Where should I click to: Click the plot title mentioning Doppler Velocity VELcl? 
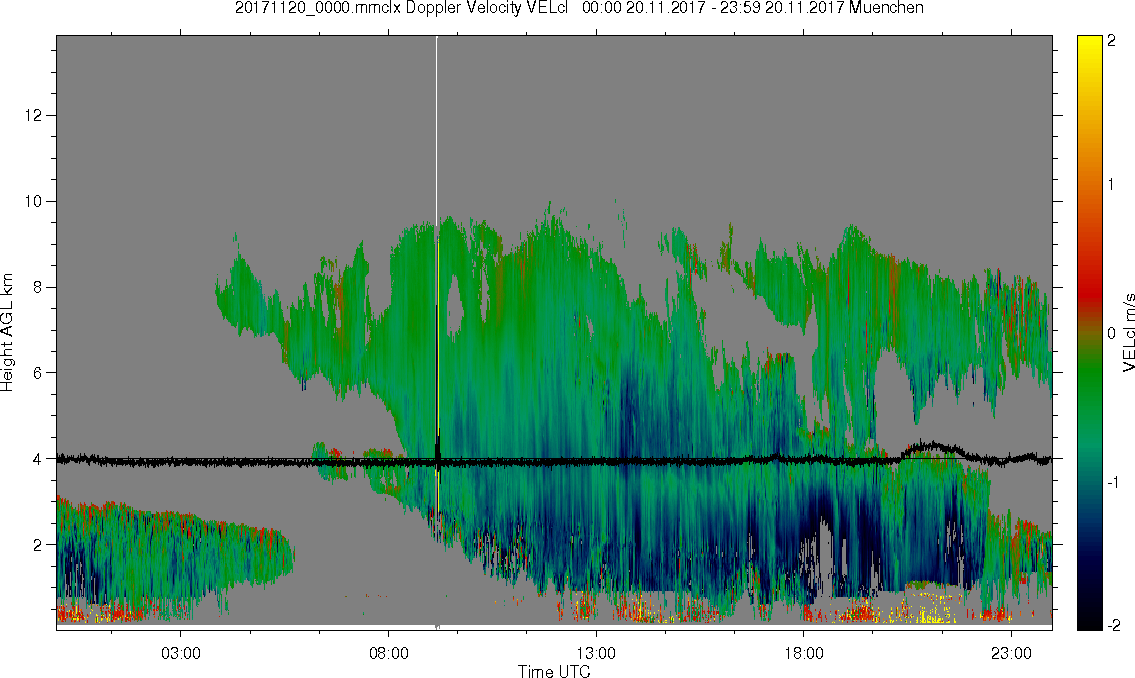click(579, 8)
